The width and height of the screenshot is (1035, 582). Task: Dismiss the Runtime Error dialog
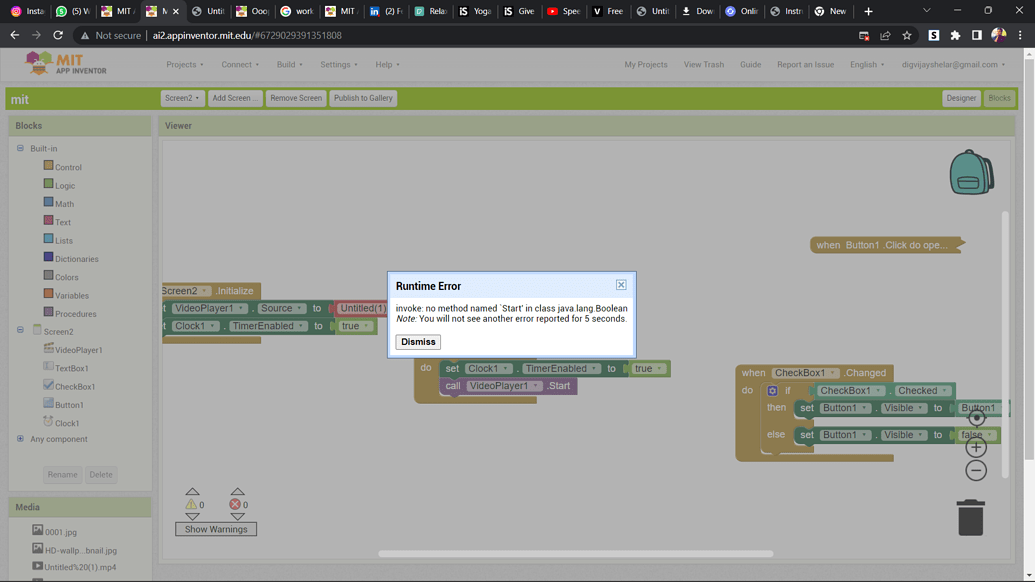coord(418,342)
